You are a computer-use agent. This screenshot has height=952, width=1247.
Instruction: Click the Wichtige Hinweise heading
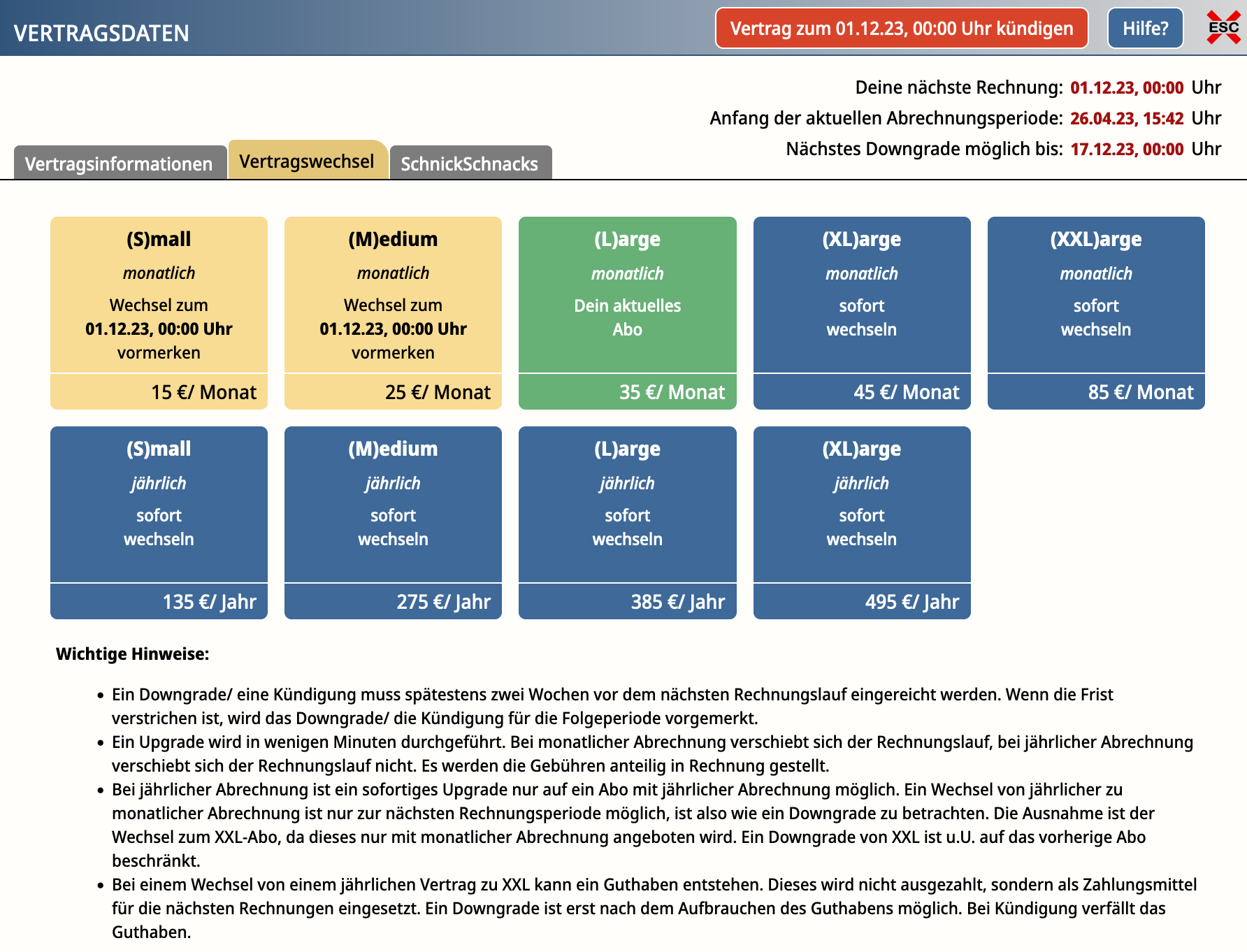pos(132,654)
